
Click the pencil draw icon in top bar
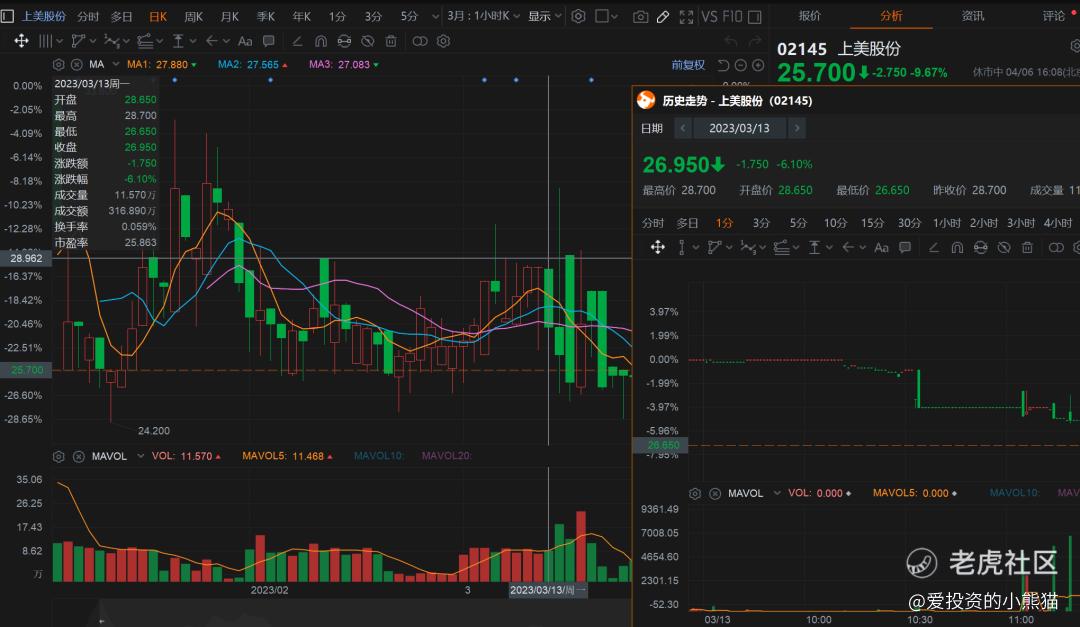[x=663, y=17]
